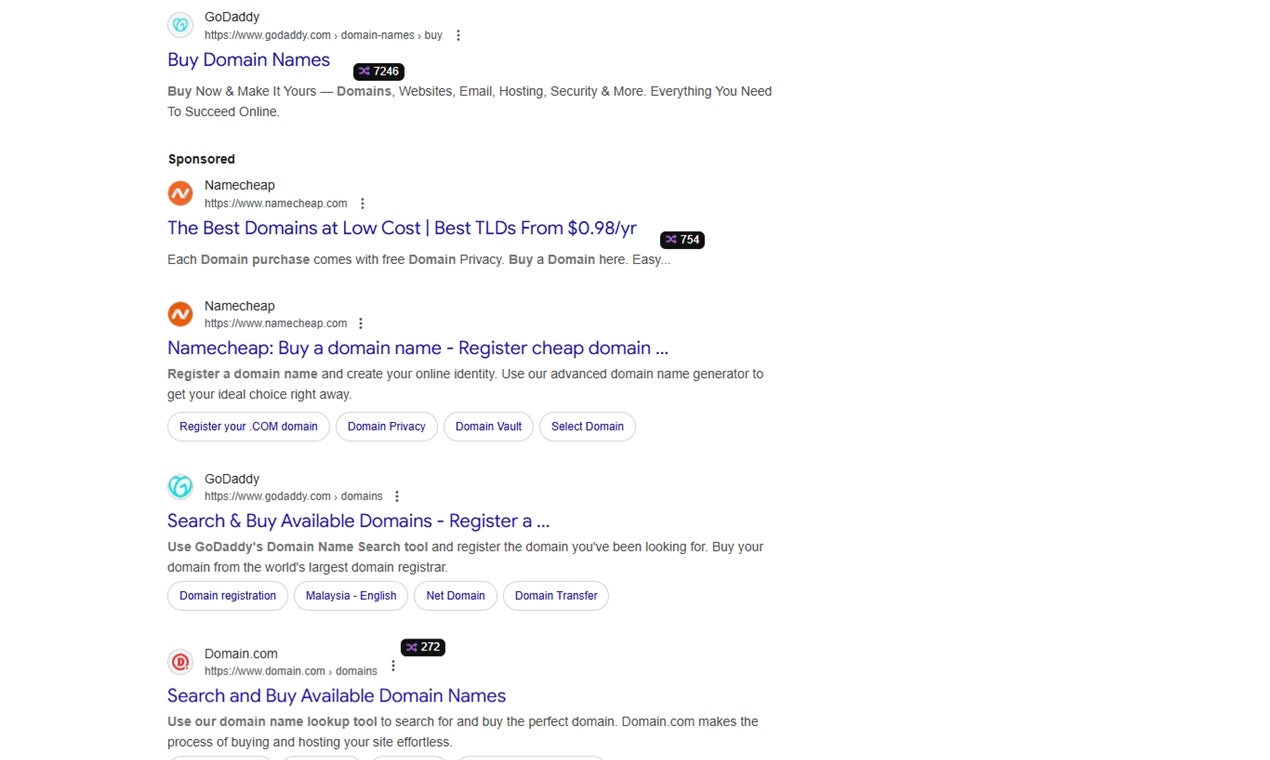Click the GoDaddy site name above Buy Domain Names
The width and height of the screenshot is (1270, 760).
232,17
